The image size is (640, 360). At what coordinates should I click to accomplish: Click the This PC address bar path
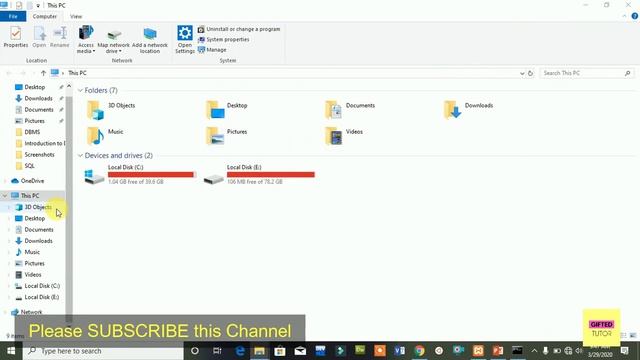77,73
